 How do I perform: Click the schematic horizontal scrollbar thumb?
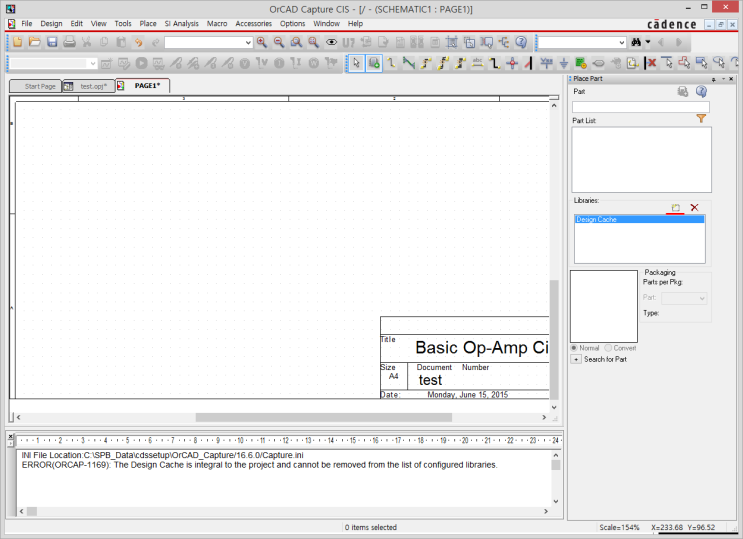(x=324, y=417)
